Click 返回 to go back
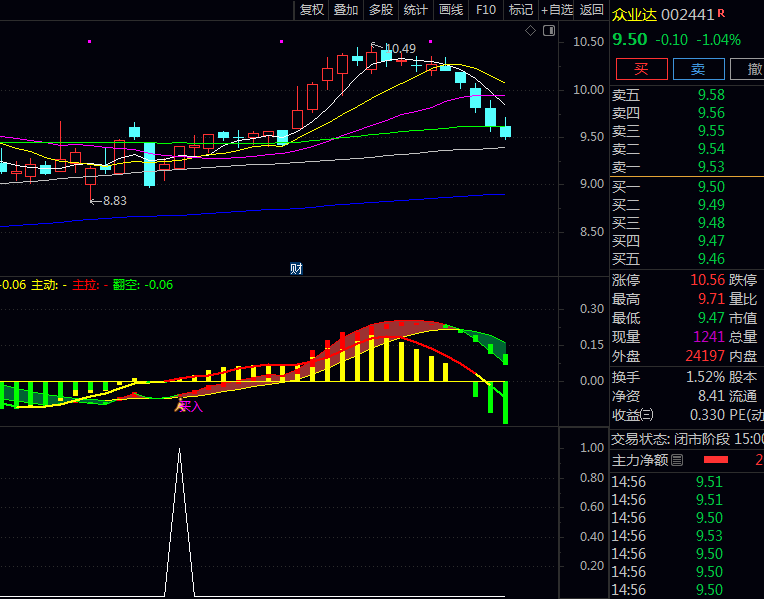764x599 pixels. coord(592,10)
